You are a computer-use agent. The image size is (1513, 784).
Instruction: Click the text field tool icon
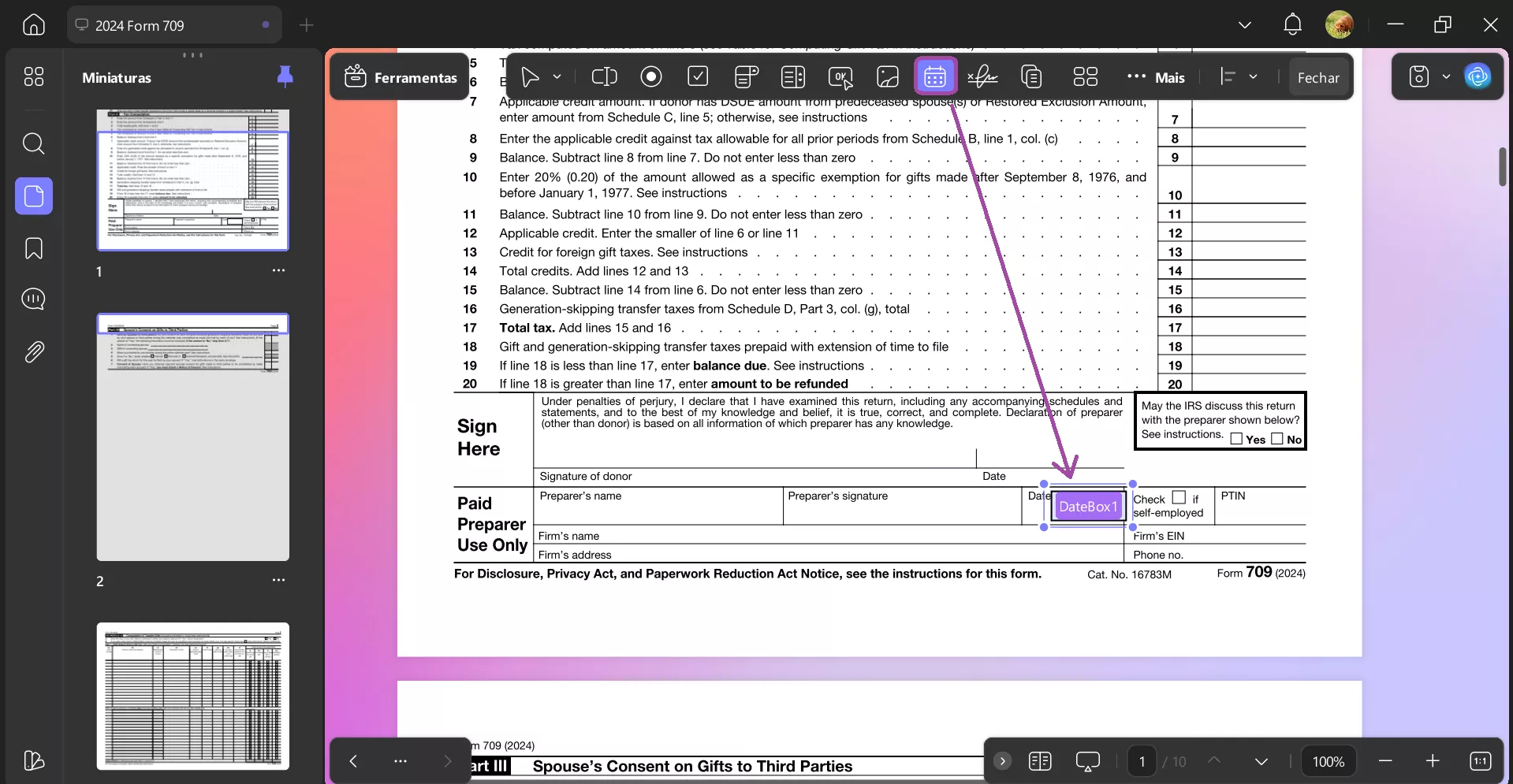click(604, 76)
